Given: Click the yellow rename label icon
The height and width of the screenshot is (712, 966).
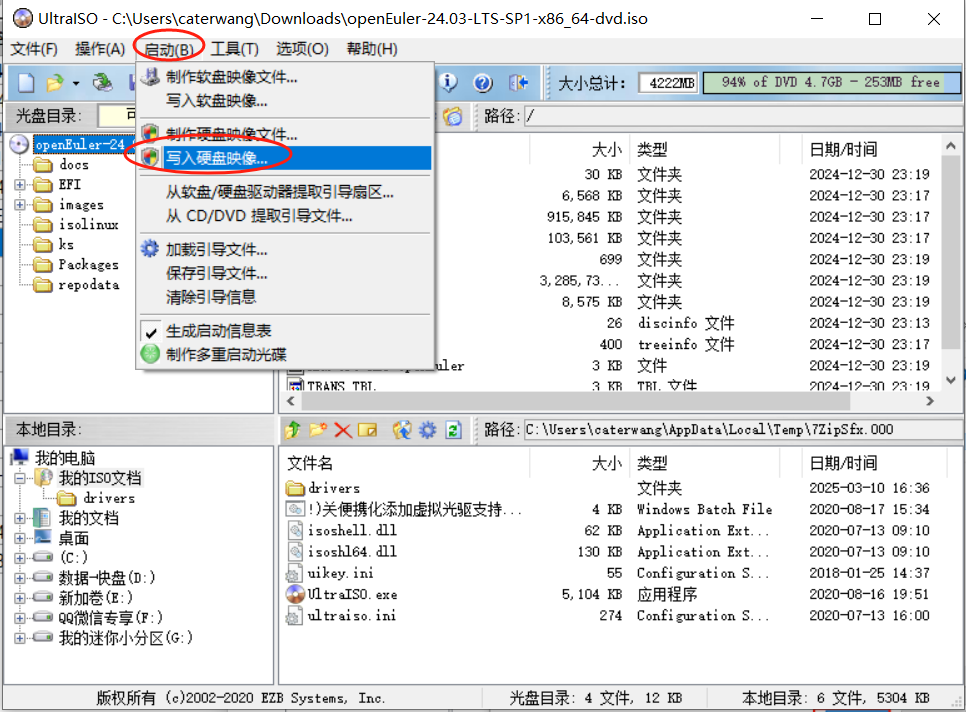Looking at the screenshot, I should click(367, 429).
